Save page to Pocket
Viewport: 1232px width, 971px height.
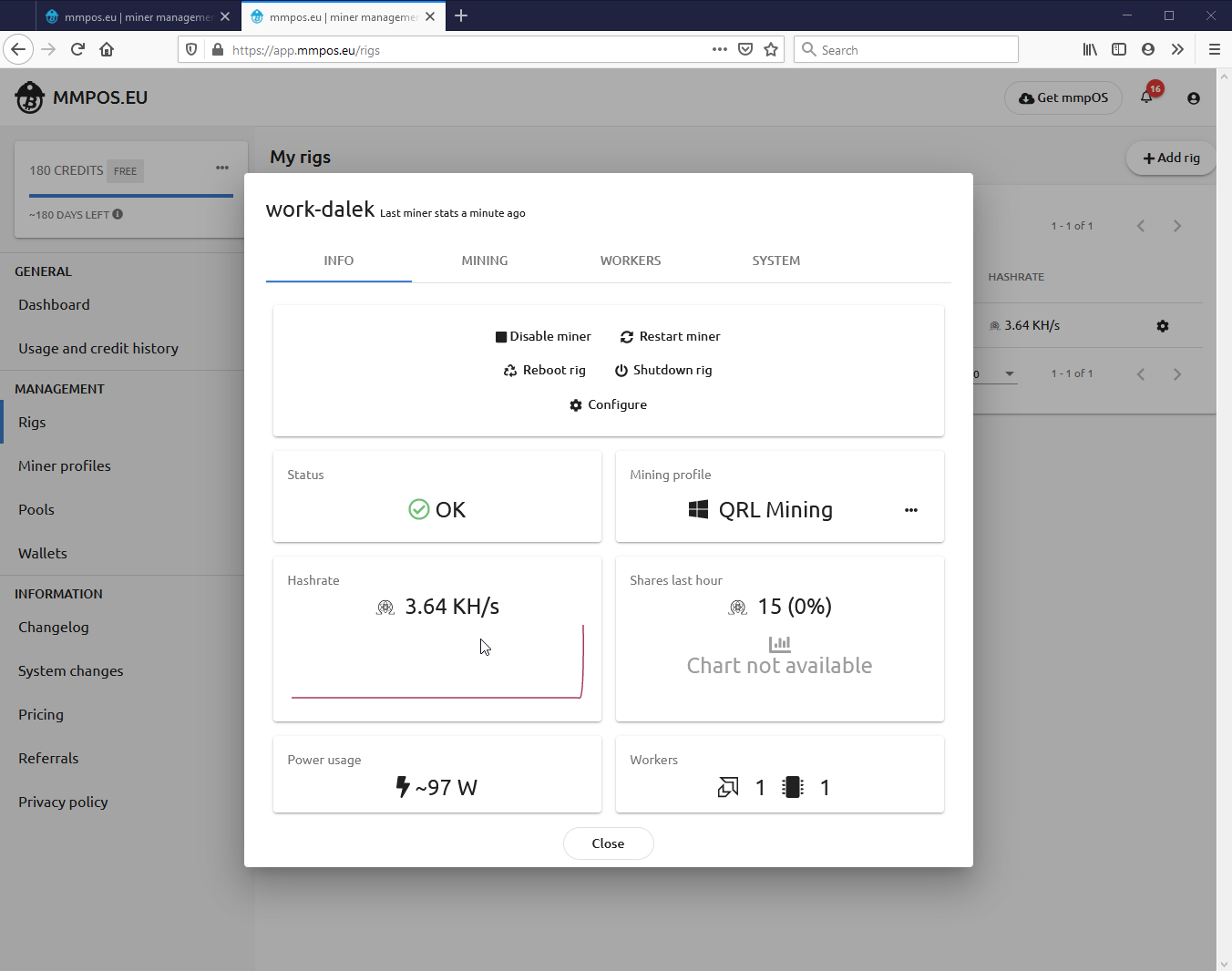[745, 49]
